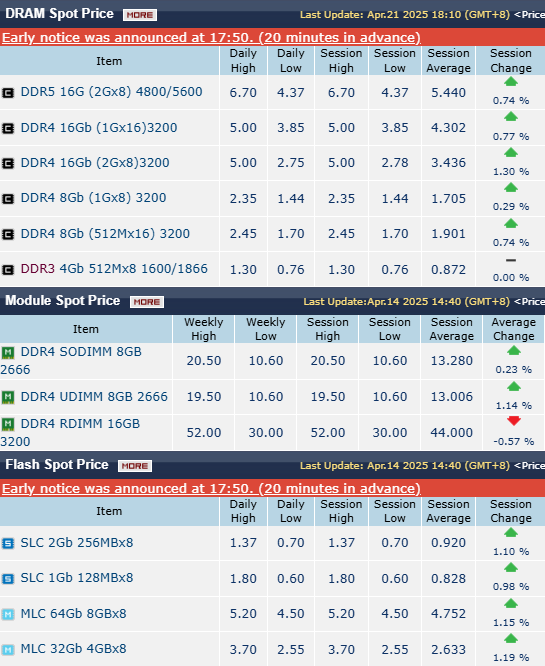Click the S icon beside SLC 1Gb 128MBx8
Image resolution: width=545 pixels, height=666 pixels.
click(8, 579)
